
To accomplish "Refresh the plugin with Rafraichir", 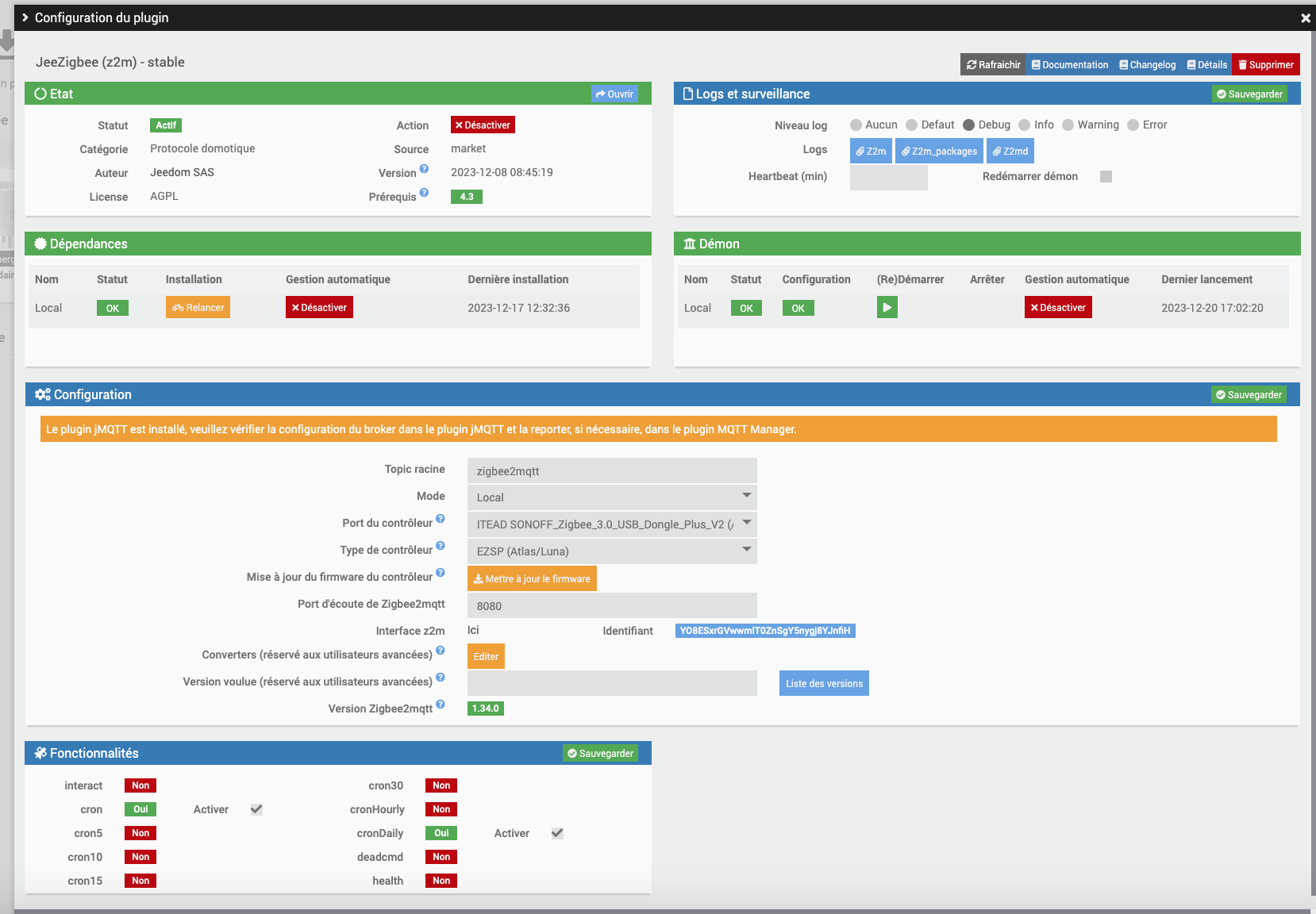I will tap(991, 64).
